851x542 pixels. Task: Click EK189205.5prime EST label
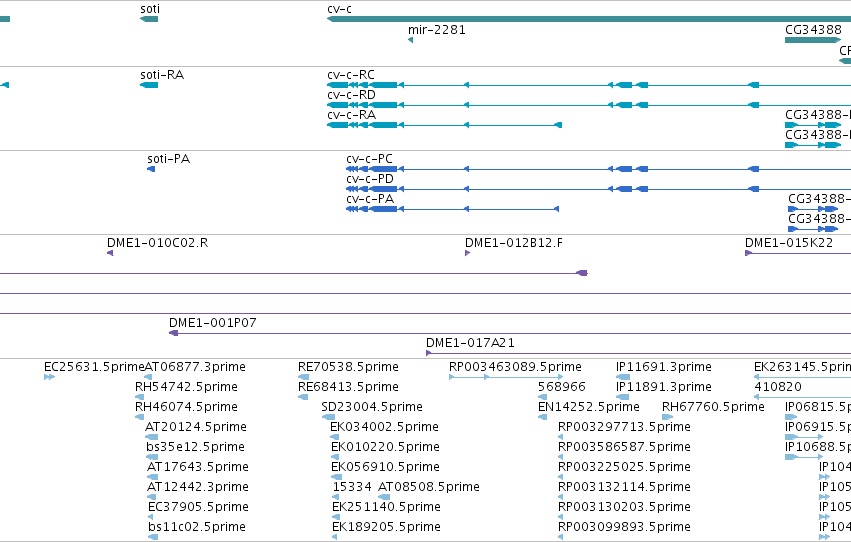click(x=386, y=527)
